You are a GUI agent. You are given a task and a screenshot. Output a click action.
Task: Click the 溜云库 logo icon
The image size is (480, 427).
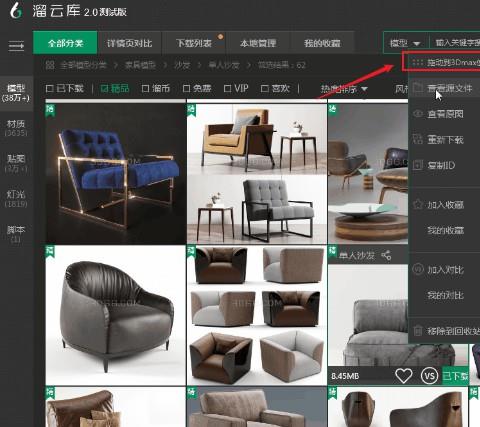pos(15,11)
